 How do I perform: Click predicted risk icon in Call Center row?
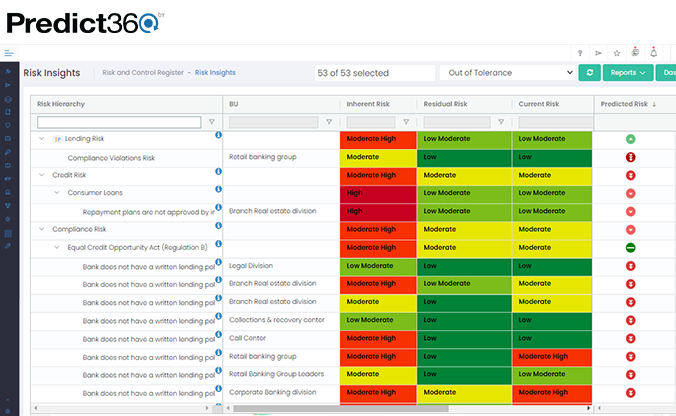click(630, 338)
